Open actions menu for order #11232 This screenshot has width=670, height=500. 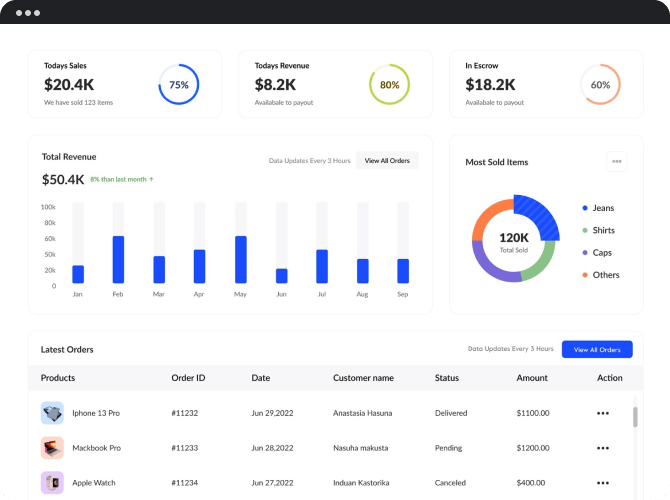(x=603, y=413)
